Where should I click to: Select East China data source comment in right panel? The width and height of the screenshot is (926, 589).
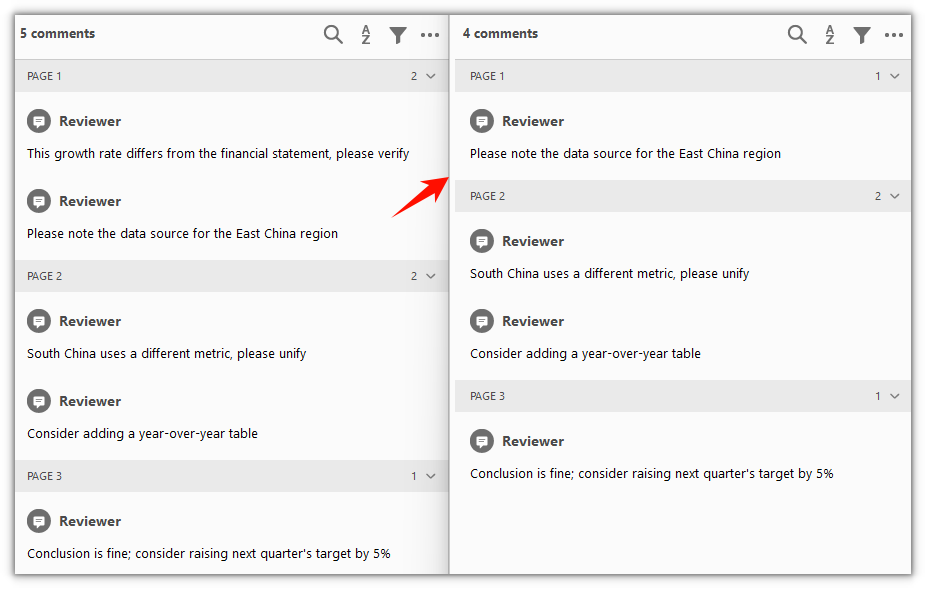(625, 154)
